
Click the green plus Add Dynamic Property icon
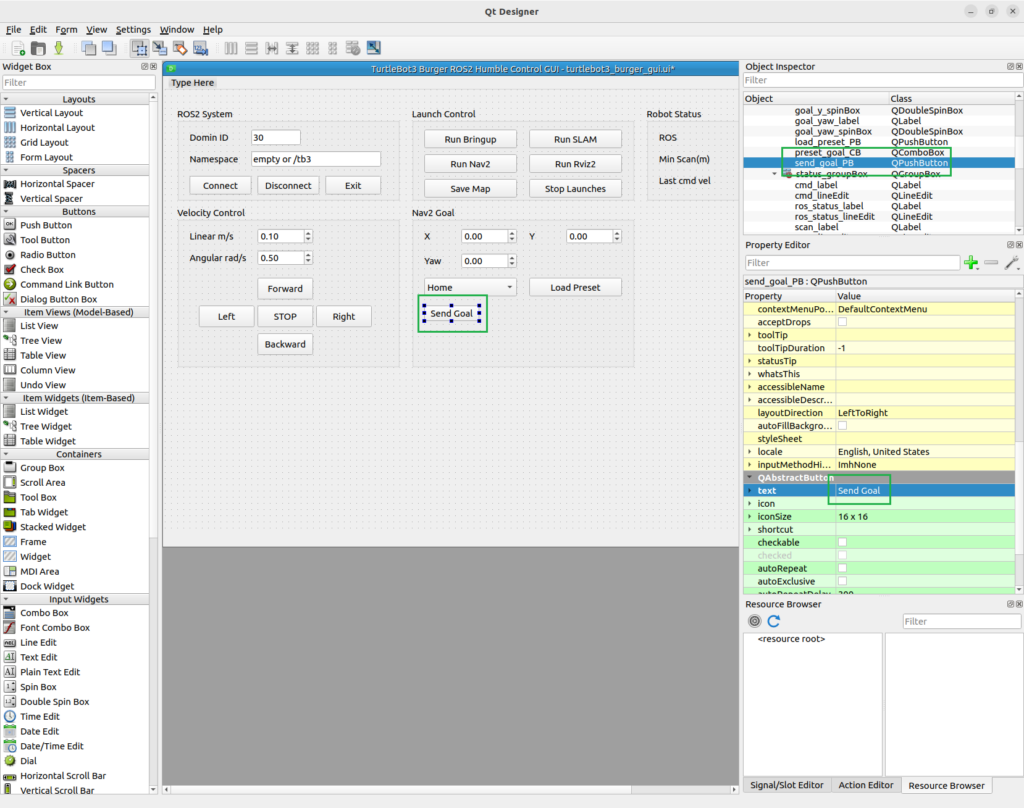tap(971, 263)
